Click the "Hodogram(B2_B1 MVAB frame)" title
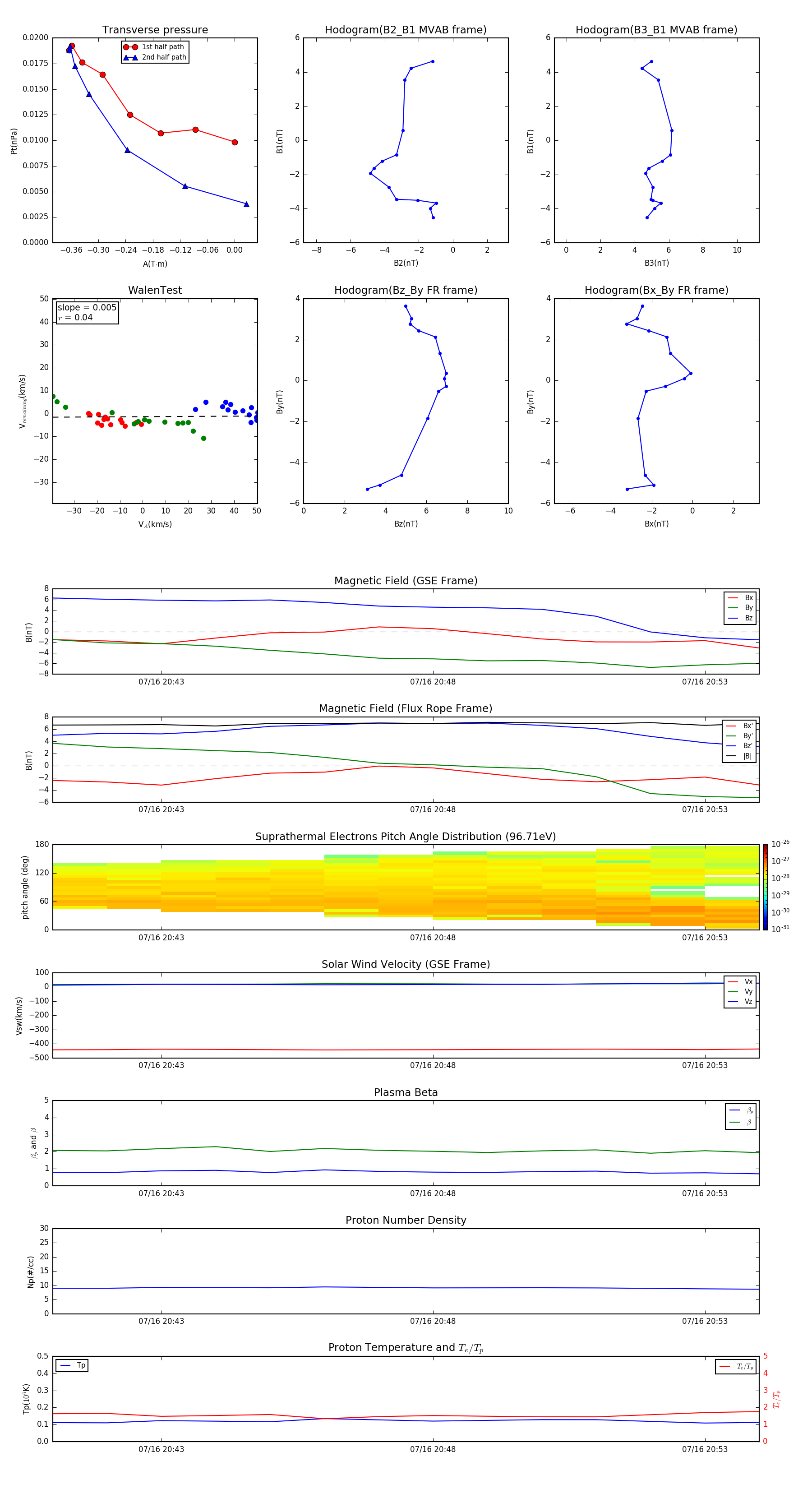 pos(406,30)
